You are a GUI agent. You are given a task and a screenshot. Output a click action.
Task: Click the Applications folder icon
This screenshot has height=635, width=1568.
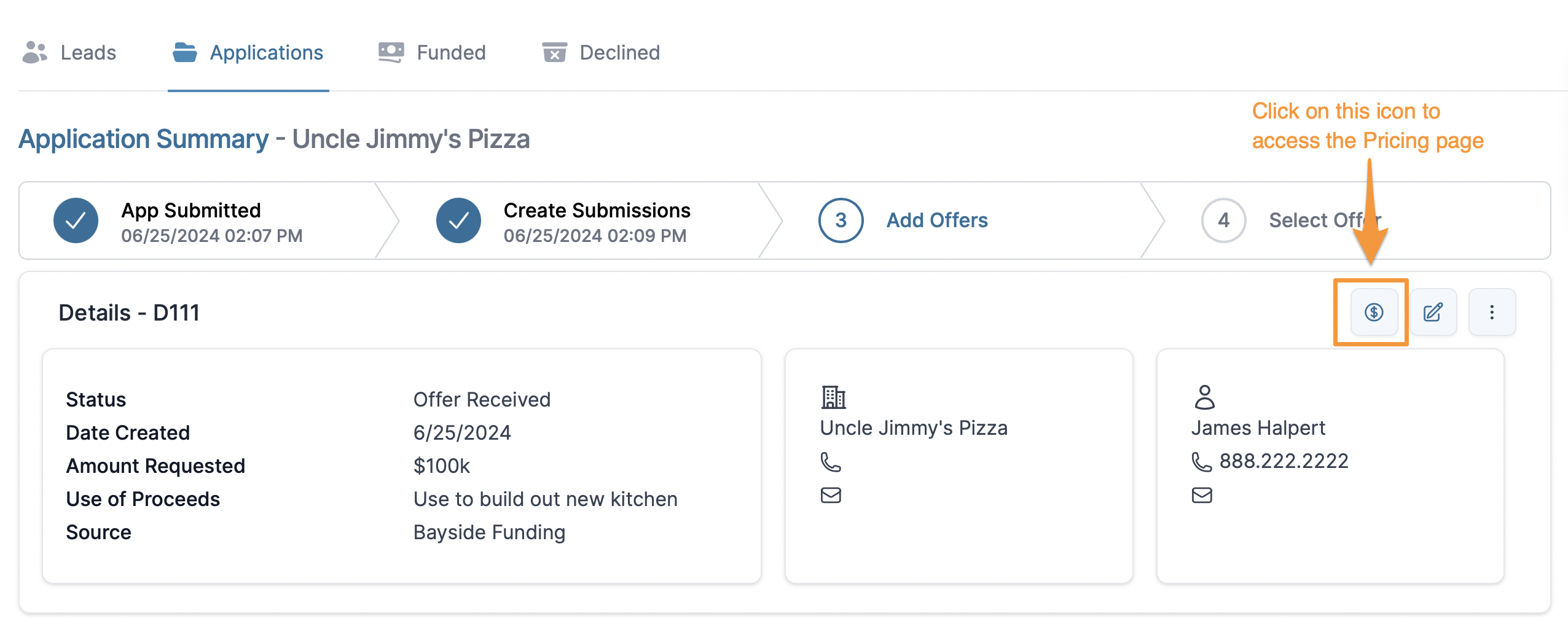[184, 53]
